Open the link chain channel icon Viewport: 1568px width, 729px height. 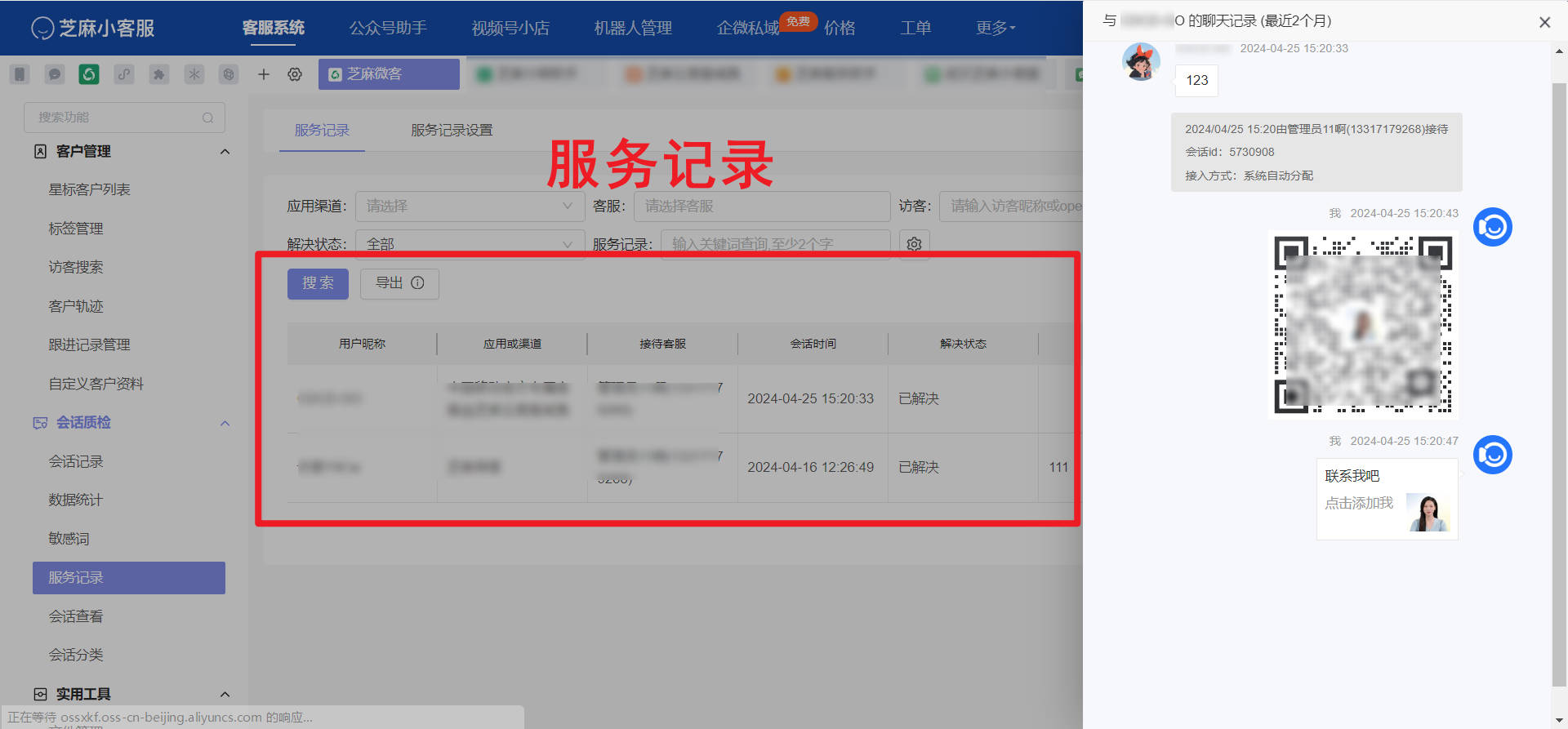(x=124, y=74)
